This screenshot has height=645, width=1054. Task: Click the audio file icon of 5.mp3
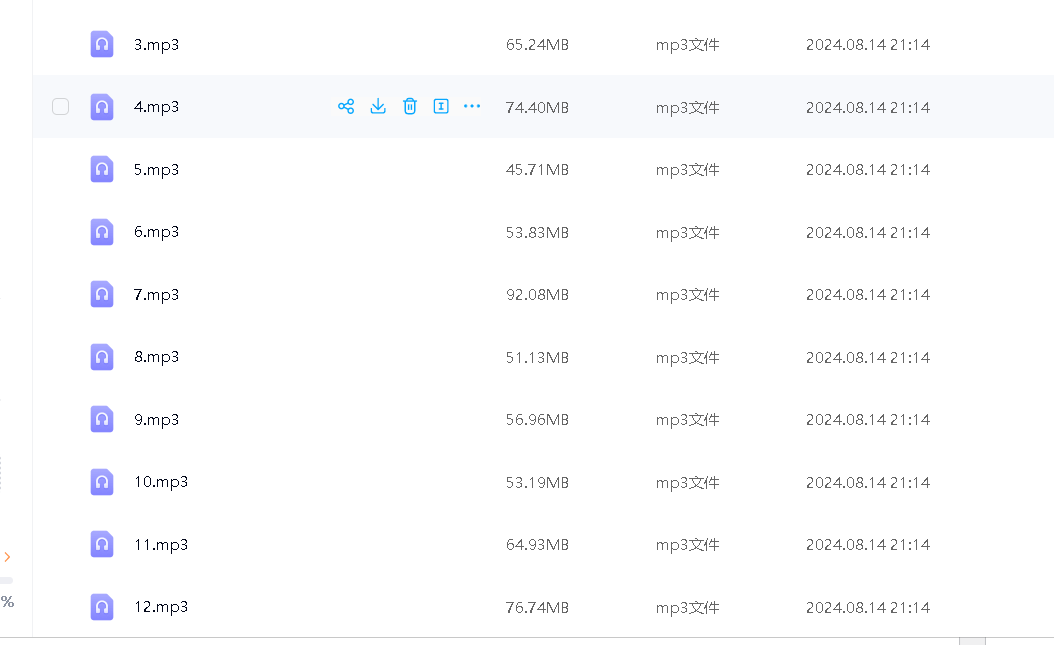click(x=102, y=169)
